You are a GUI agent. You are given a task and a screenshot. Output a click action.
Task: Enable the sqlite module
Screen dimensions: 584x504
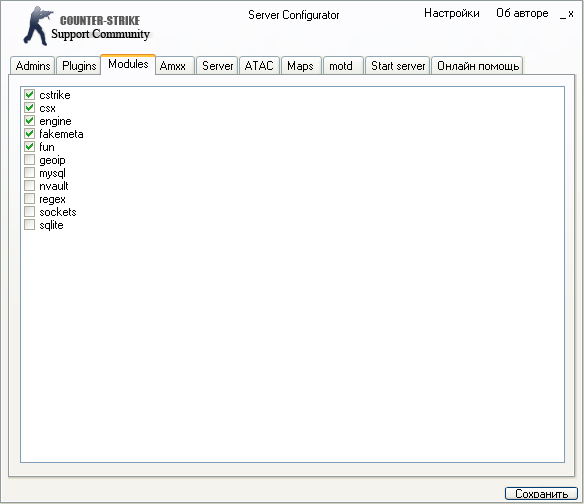pyautogui.click(x=29, y=225)
